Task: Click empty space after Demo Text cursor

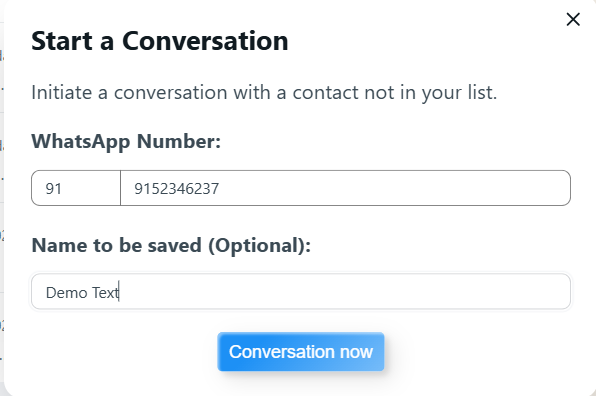Action: pyautogui.click(x=342, y=292)
